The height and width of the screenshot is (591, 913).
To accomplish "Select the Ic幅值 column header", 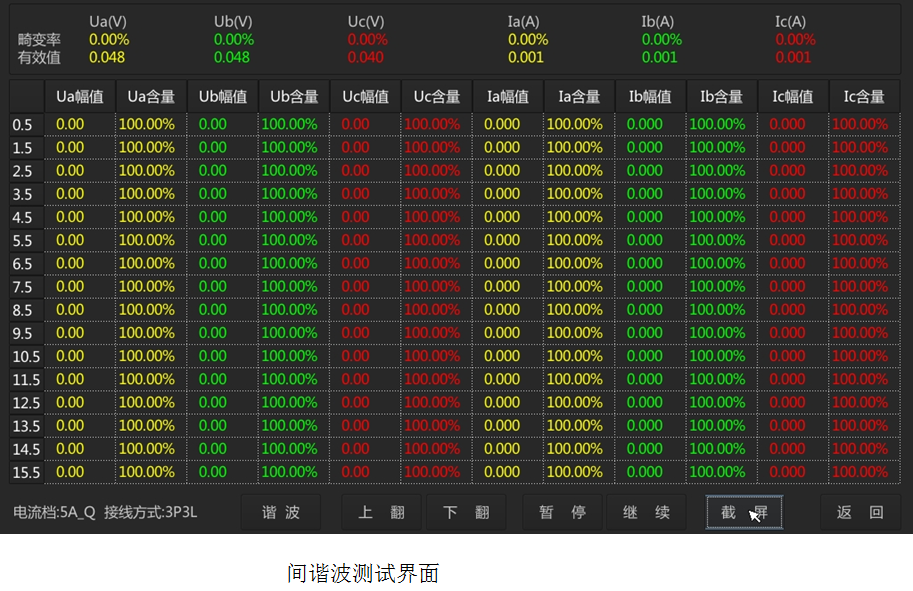I will point(792,97).
